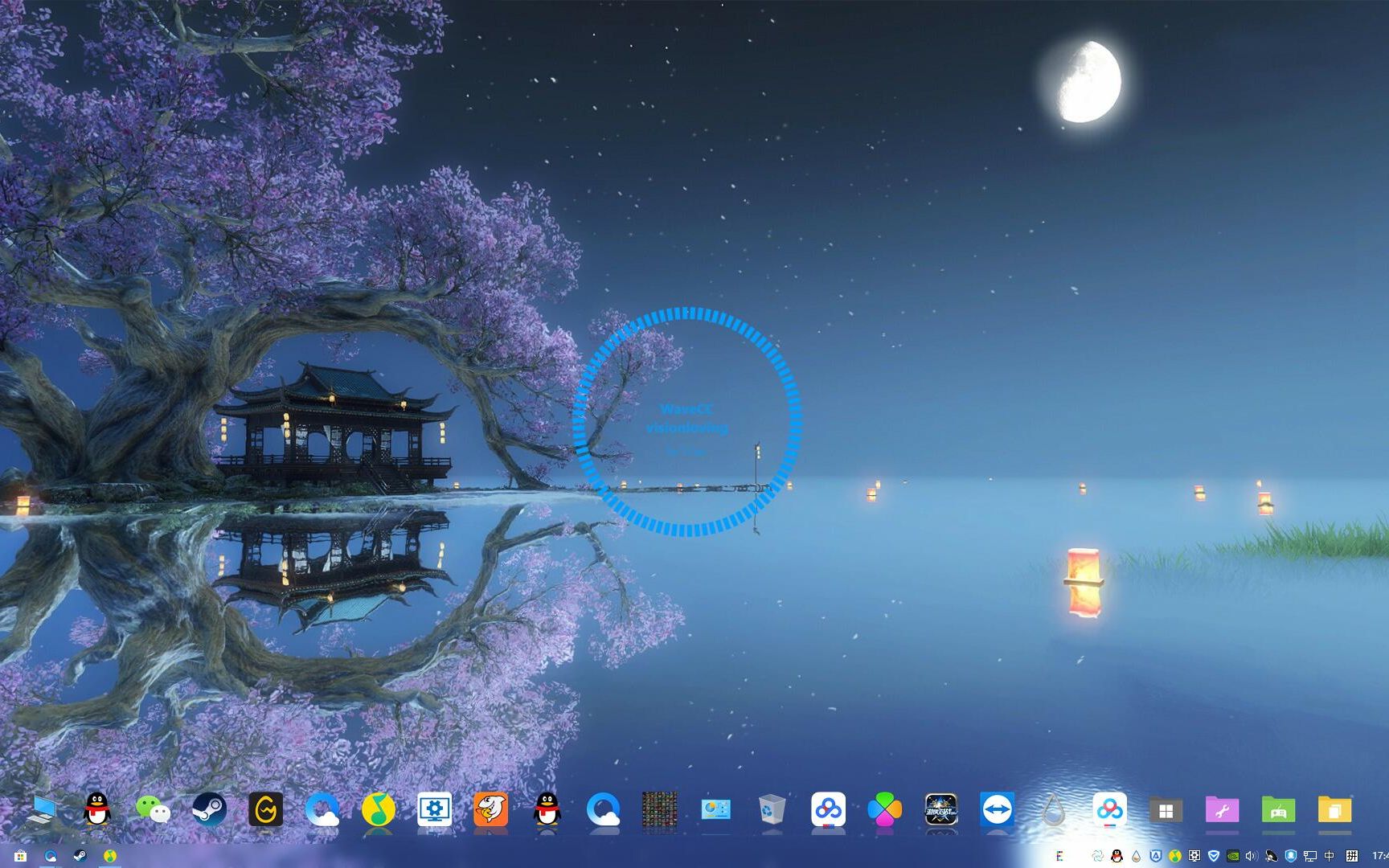Open the water drop dock icon
The image size is (1389, 868).
click(1053, 810)
